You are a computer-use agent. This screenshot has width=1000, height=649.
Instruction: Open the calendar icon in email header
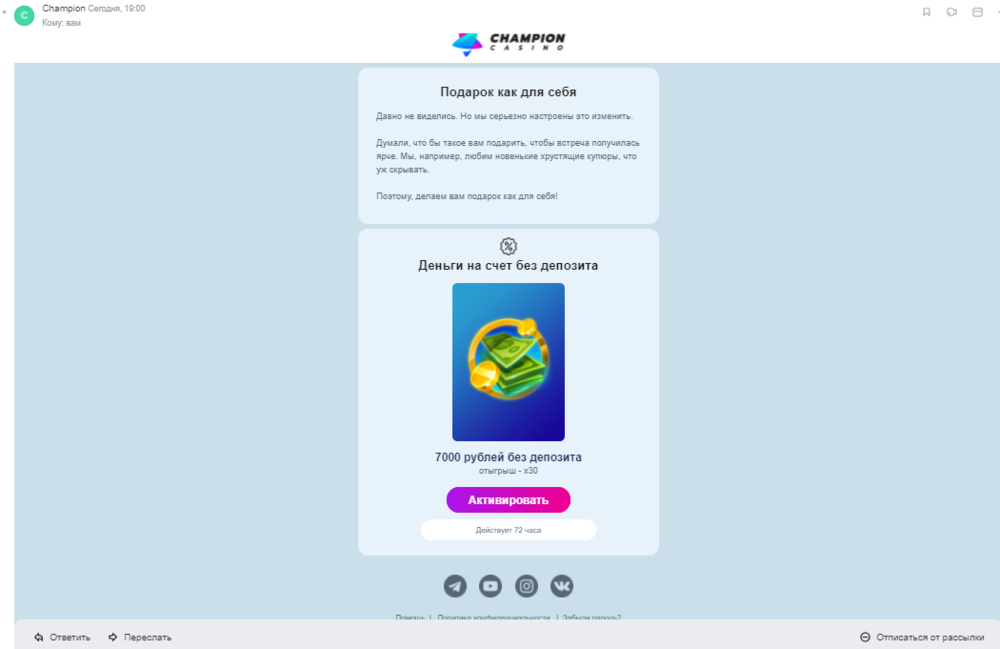pos(977,12)
